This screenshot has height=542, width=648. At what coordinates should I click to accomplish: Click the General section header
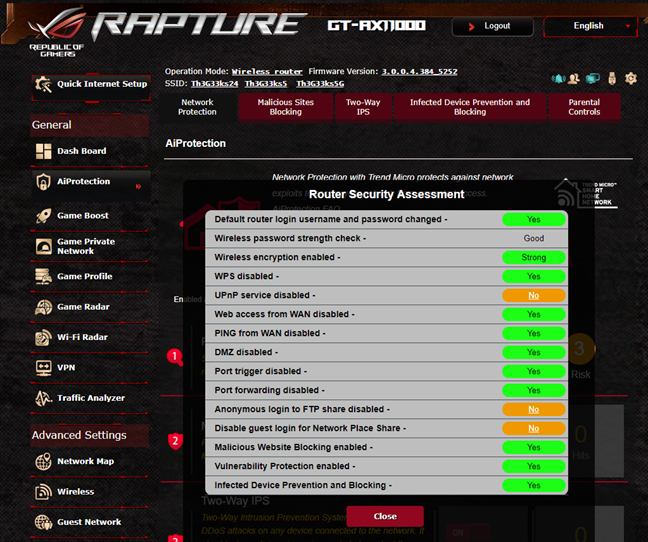click(x=90, y=125)
